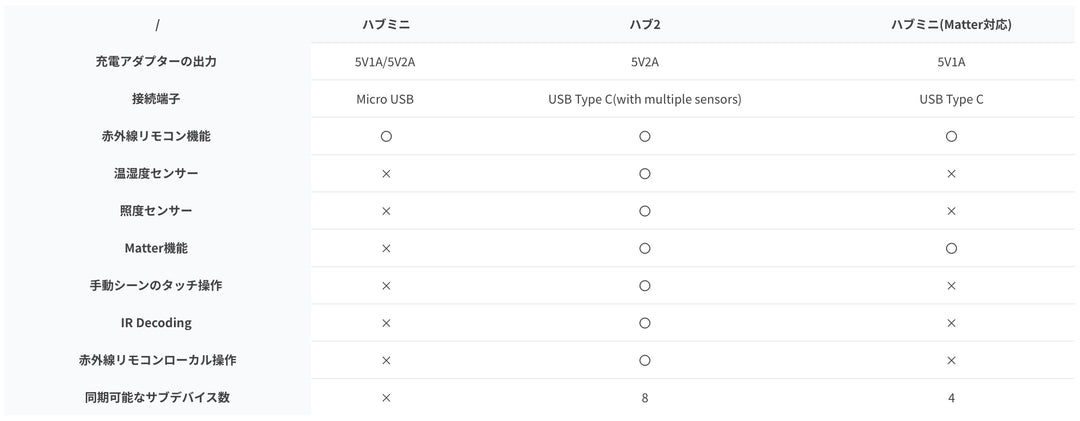The image size is (1080, 421).
Task: Click the circle for ハブミニ 赤外線リモコン機能
Action: (386, 136)
